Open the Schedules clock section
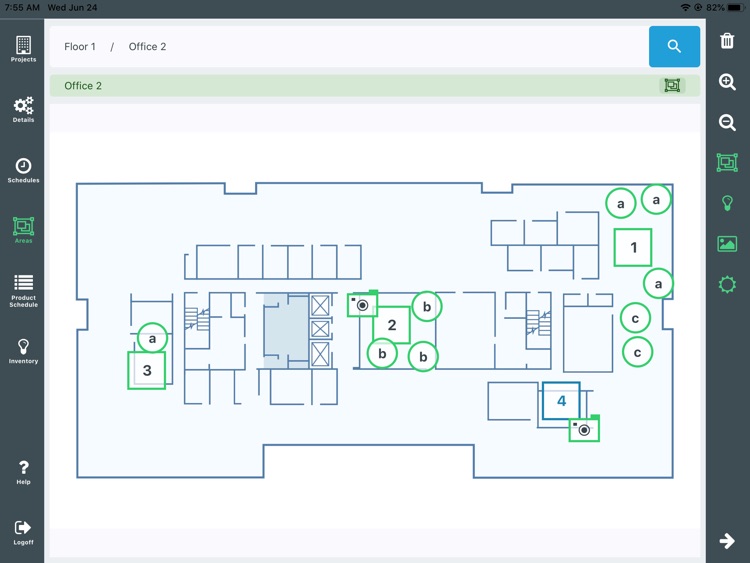This screenshot has width=750, height=563. click(23, 170)
